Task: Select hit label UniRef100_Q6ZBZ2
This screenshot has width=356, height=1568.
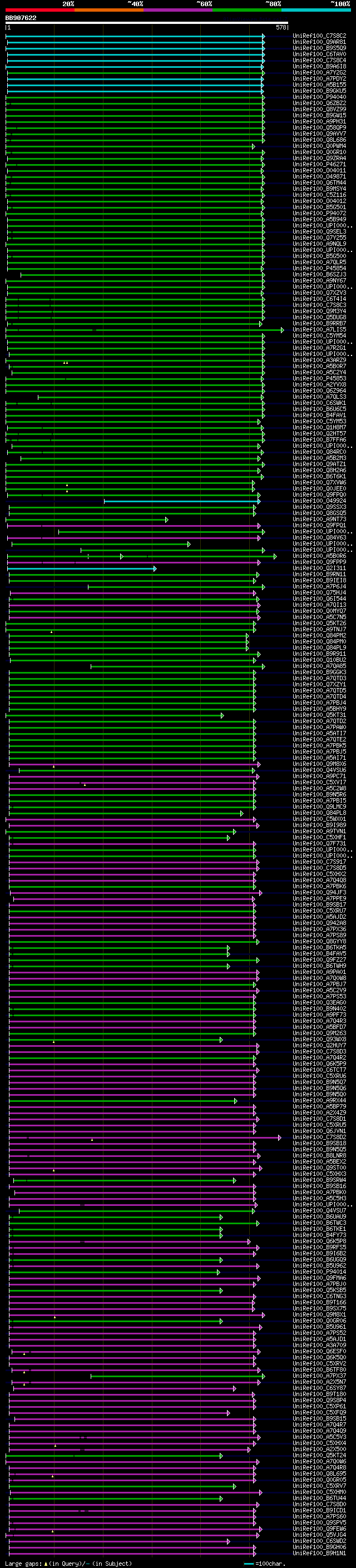Action: click(319, 103)
